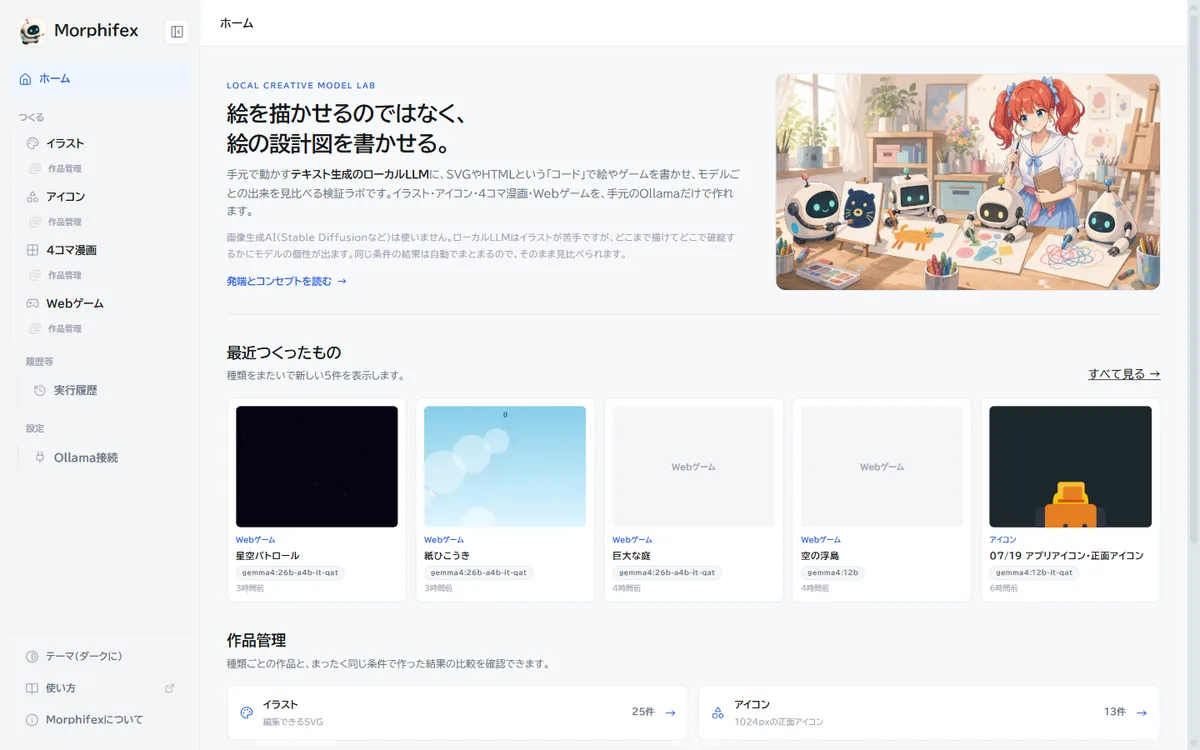This screenshot has width=1200, height=750.
Task: Click the home icon beside ホーム
Action: 25,78
